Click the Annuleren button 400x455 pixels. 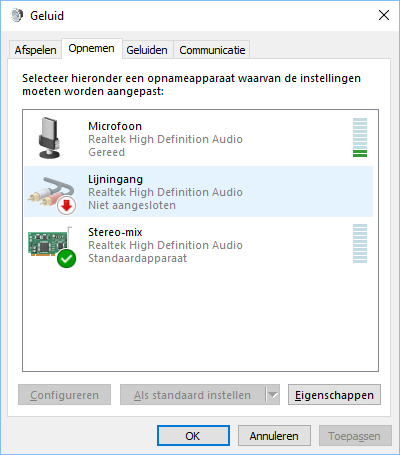(274, 436)
